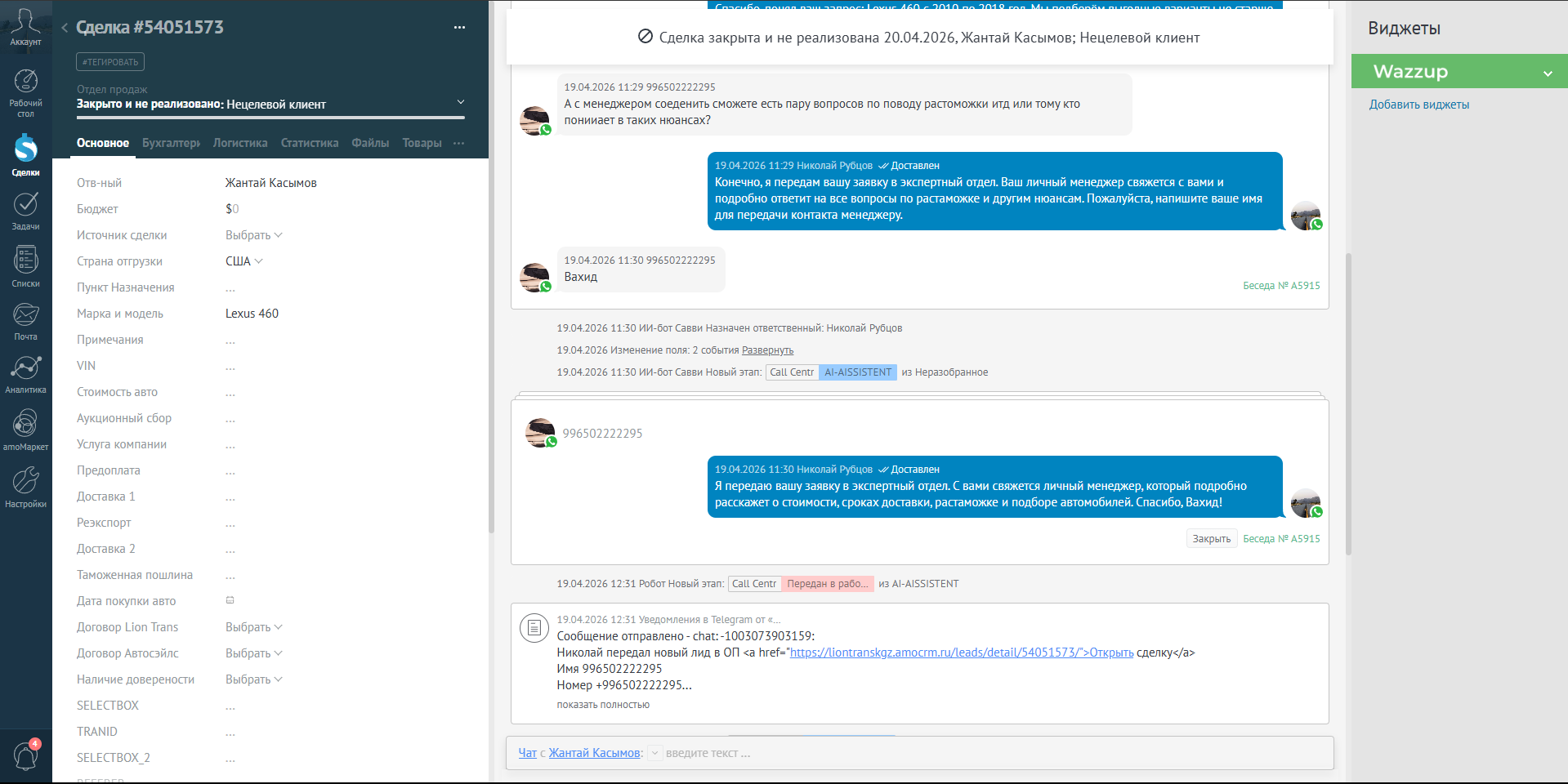Click the Передан в рабо... stage label
1568x784 pixels.
pos(828,584)
